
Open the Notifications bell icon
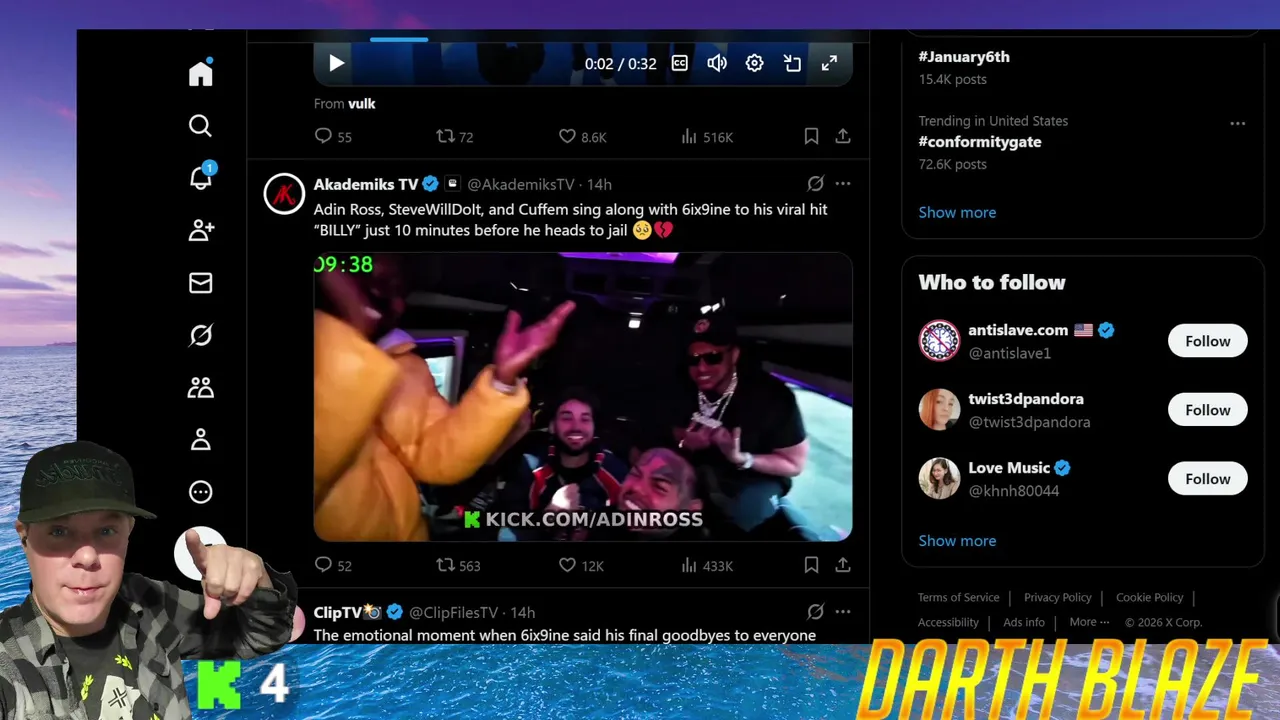click(201, 178)
